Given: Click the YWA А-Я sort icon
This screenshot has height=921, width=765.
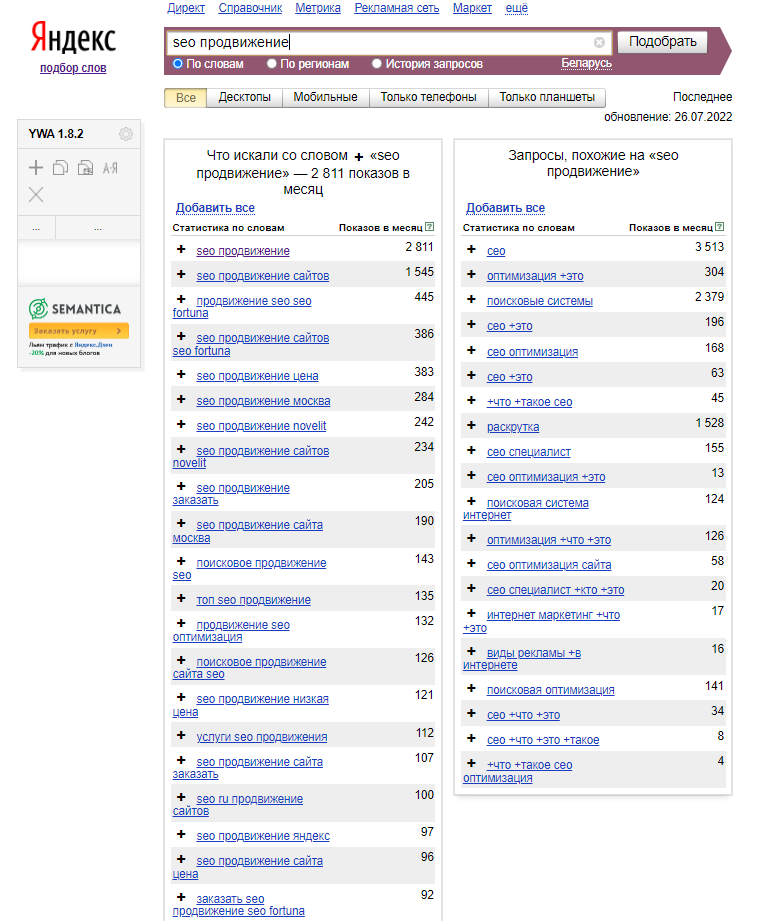Looking at the screenshot, I should (110, 168).
